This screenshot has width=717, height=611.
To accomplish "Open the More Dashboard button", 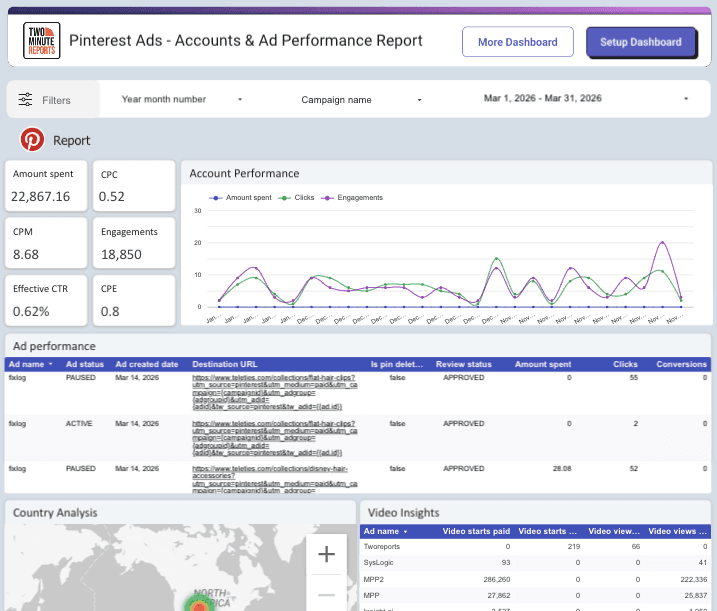I will [x=518, y=42].
